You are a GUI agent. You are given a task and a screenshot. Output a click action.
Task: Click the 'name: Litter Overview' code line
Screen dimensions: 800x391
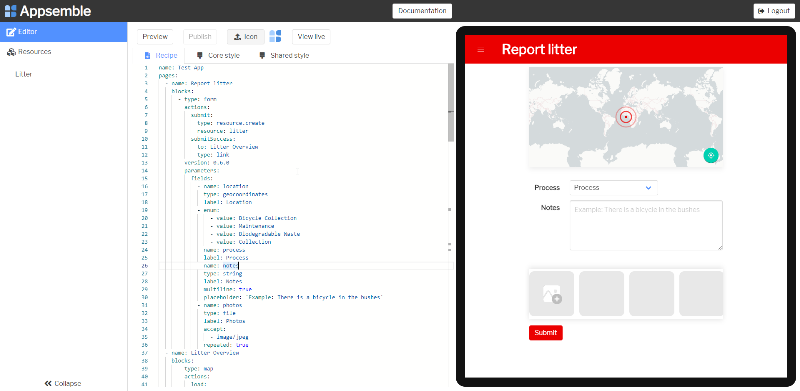tap(203, 353)
